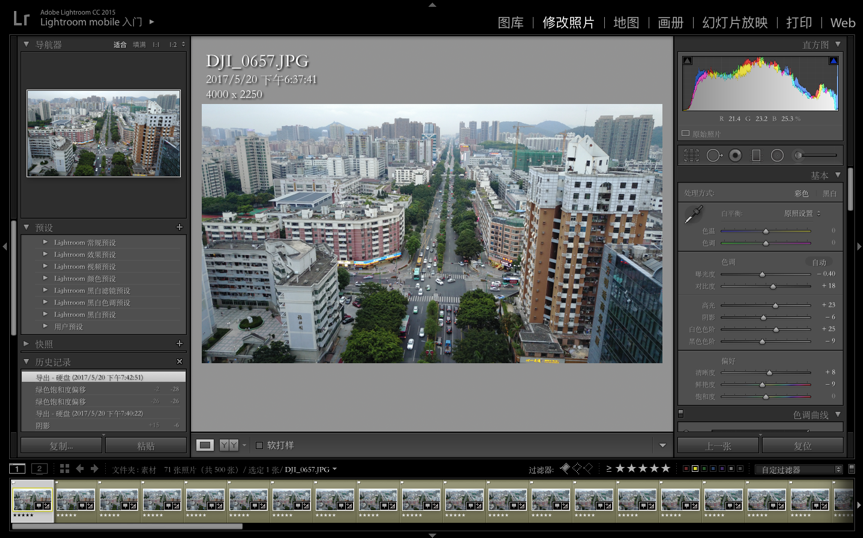Image resolution: width=863 pixels, height=538 pixels.
Task: Expand the 快照 snapshots panel
Action: point(27,343)
